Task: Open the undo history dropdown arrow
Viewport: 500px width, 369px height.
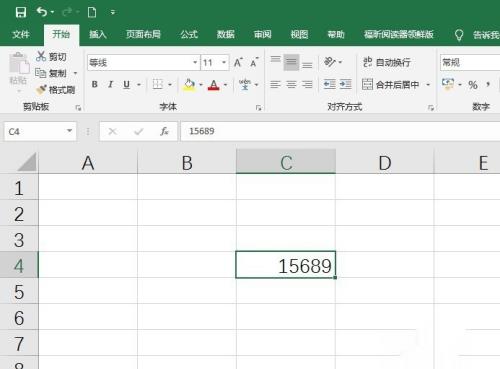Action: pos(53,13)
